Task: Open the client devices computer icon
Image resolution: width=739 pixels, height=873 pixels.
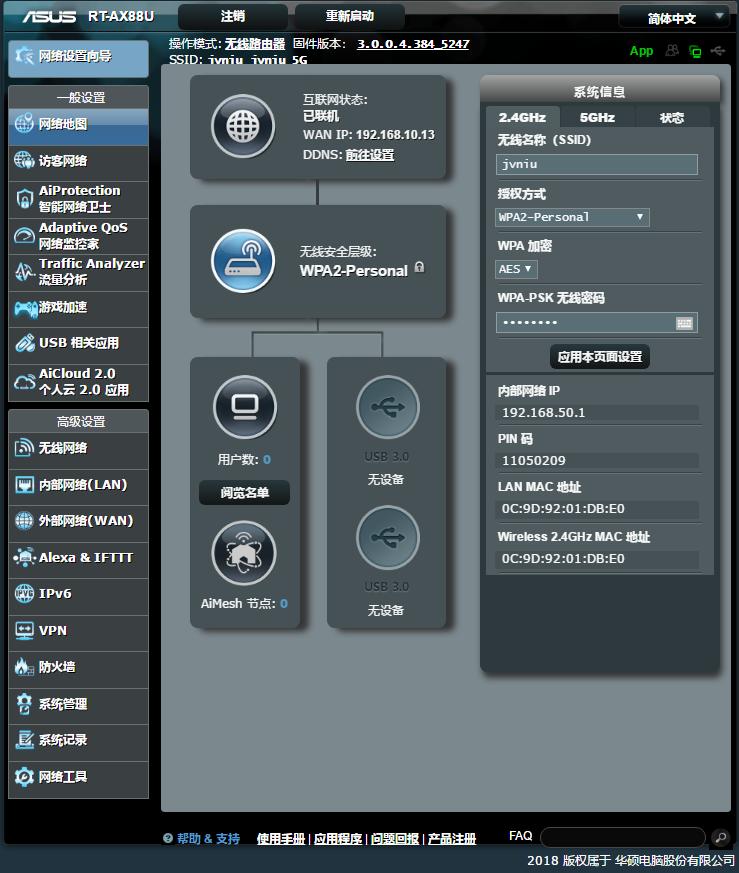Action: [244, 407]
